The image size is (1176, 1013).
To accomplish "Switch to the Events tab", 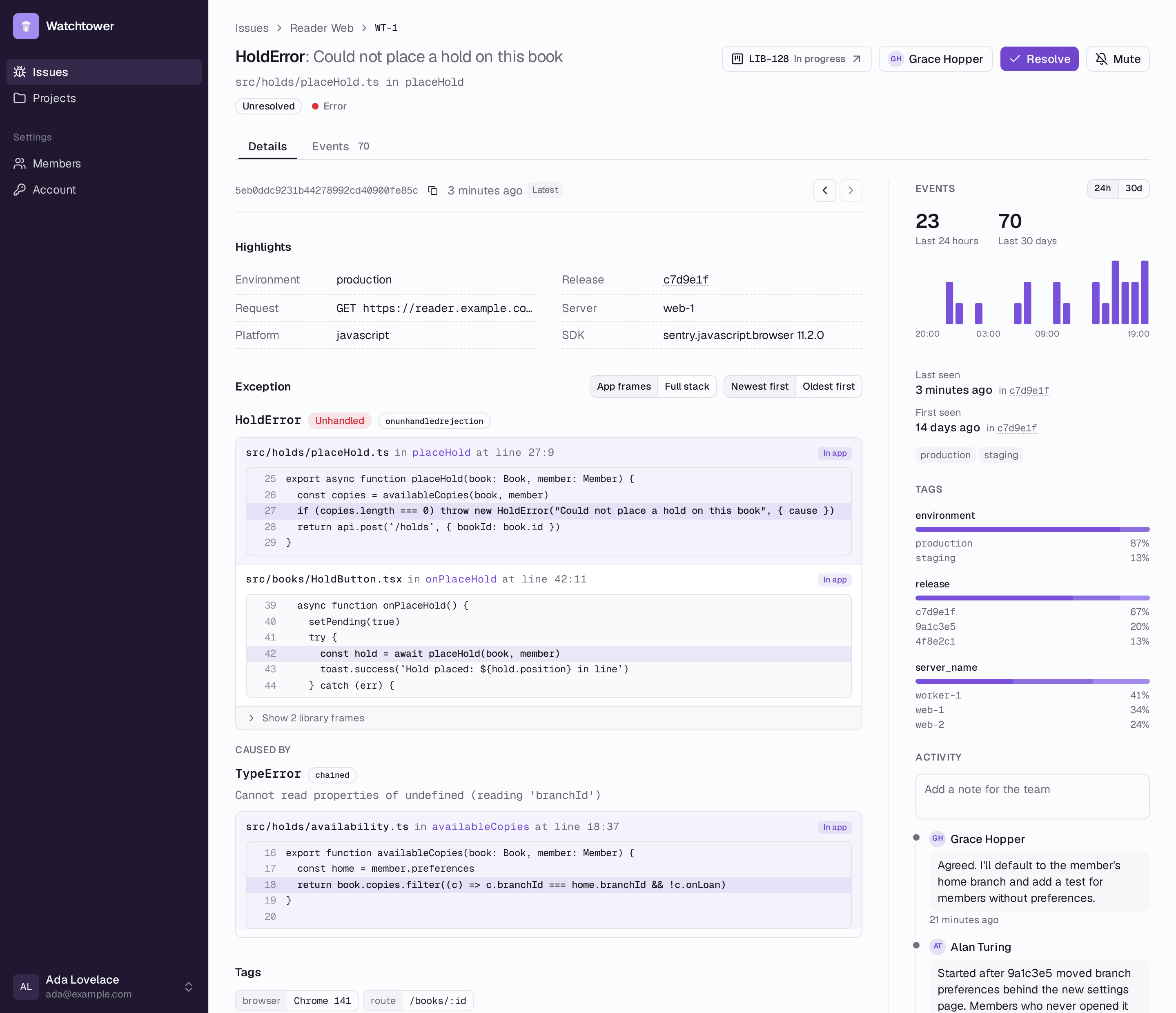I will pos(341,147).
